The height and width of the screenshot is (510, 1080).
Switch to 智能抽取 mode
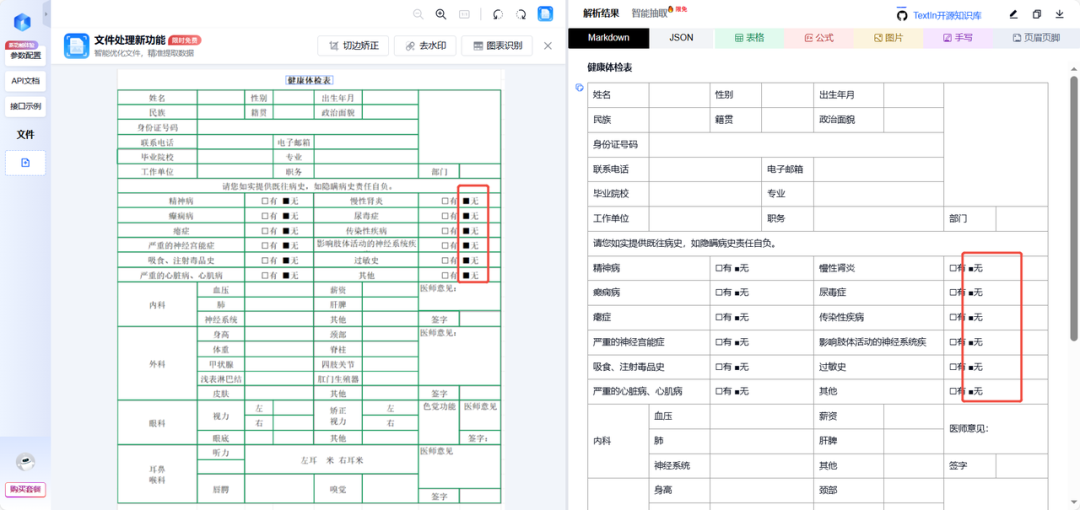pyautogui.click(x=650, y=14)
